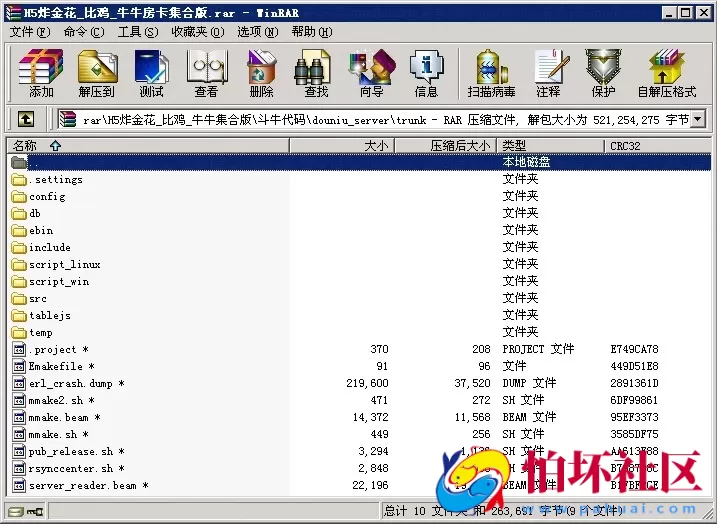The height and width of the screenshot is (524, 717).
Task: Select the src folder icon
Action: click(x=19, y=299)
